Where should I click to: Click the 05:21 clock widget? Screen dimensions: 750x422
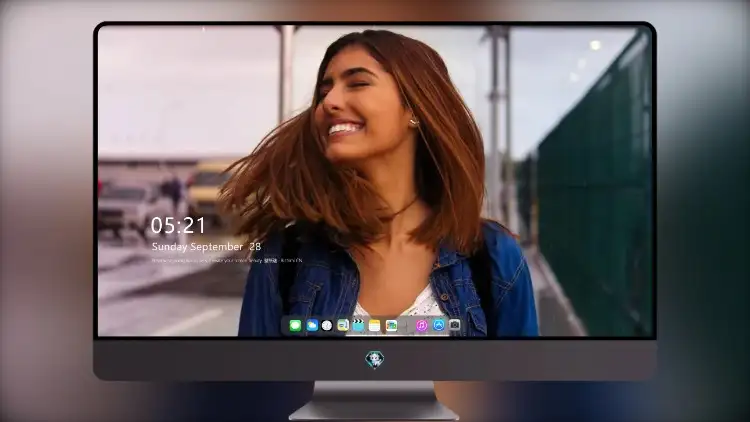(x=178, y=225)
